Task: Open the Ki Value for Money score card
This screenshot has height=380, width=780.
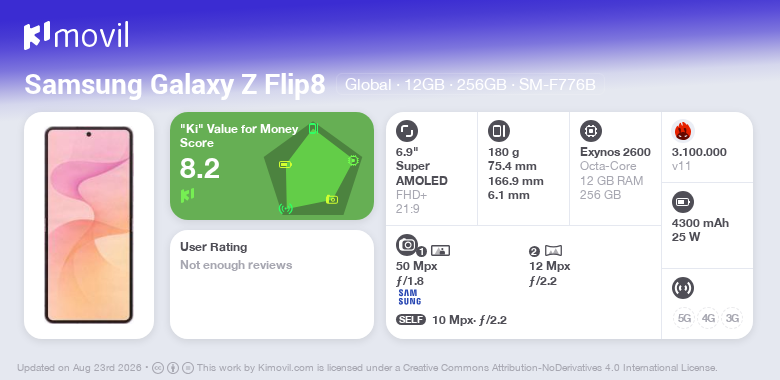Action: [x=272, y=166]
